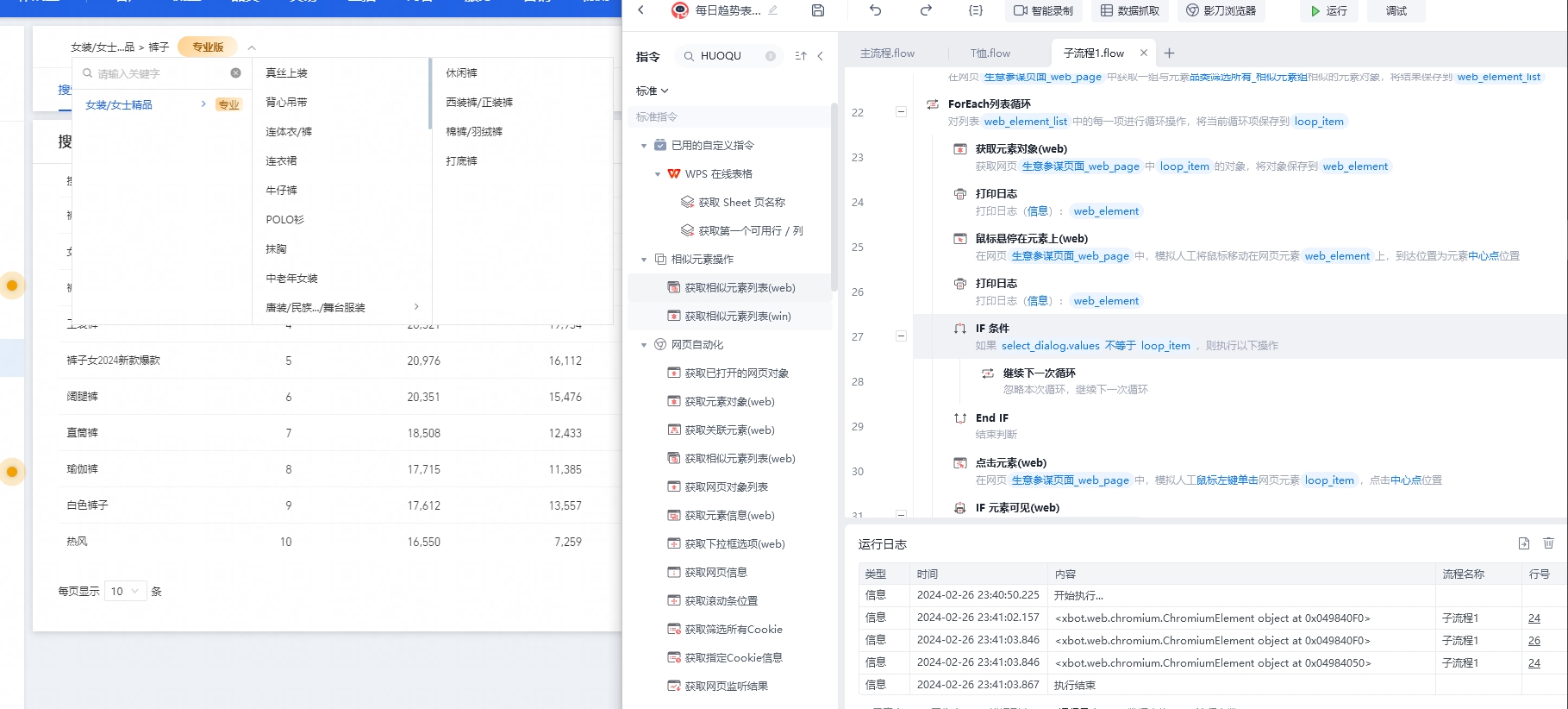Run the flow with 运行
The width and height of the screenshot is (1568, 709).
point(1329,10)
